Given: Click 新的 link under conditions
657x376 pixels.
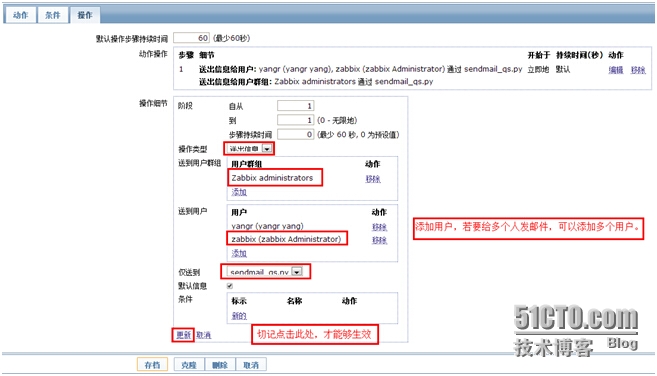Looking at the screenshot, I should [x=239, y=316].
